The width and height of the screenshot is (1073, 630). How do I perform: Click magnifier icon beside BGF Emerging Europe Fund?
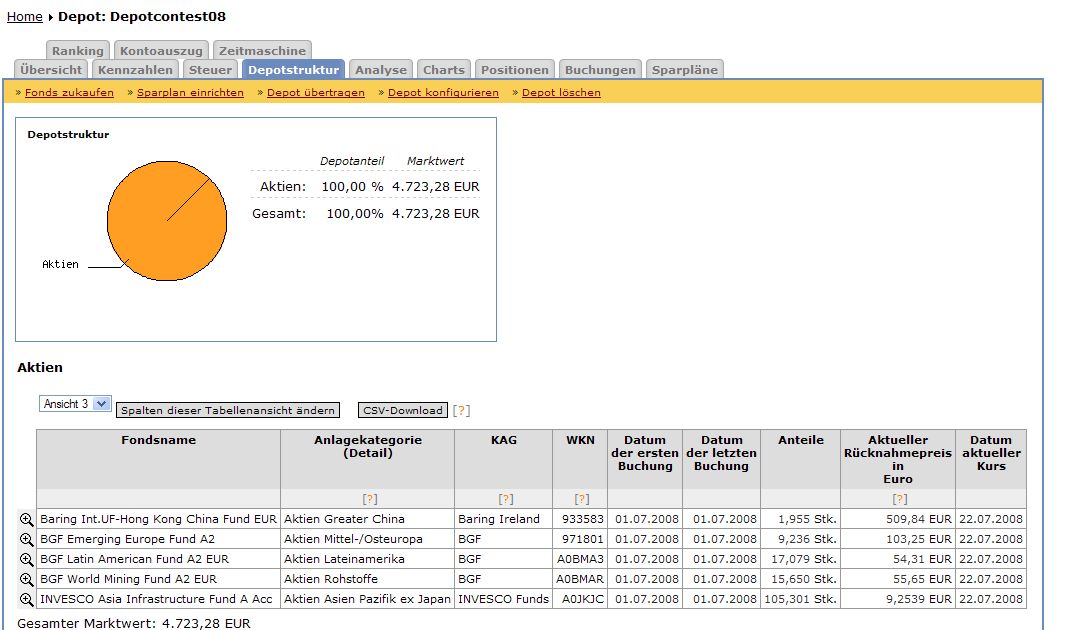coord(27,539)
